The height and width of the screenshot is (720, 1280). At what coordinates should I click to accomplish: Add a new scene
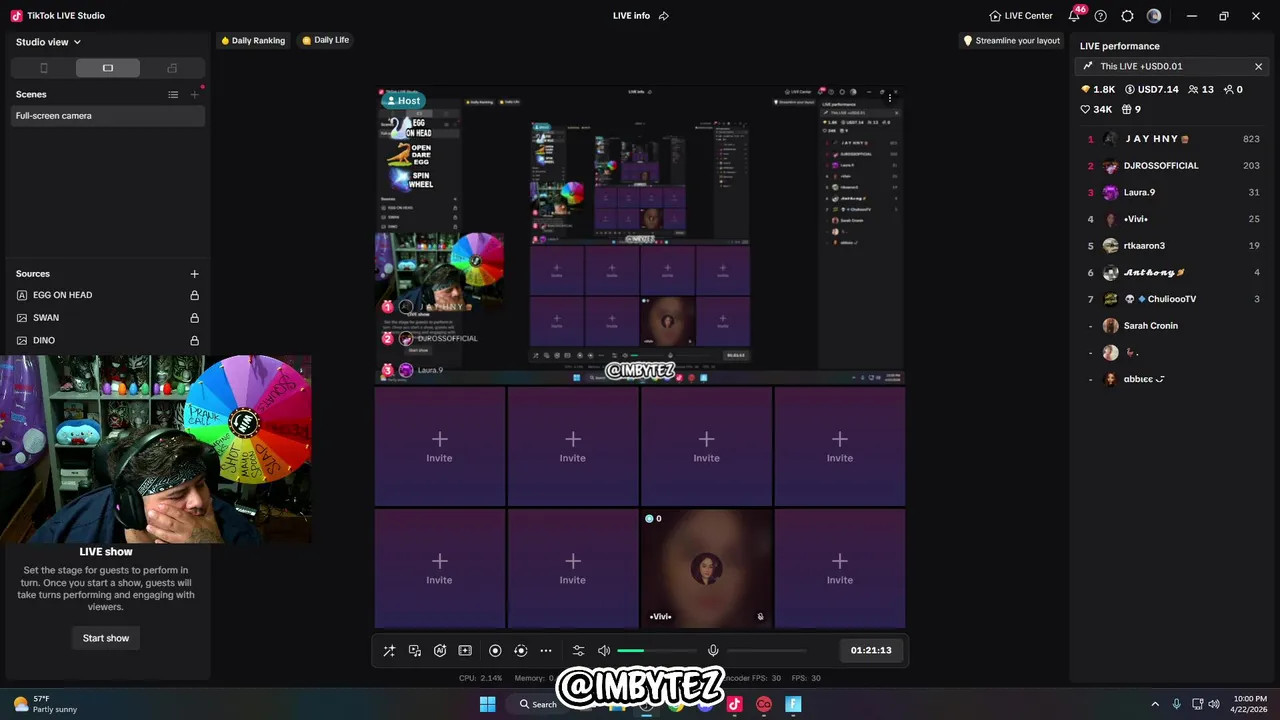[x=195, y=95]
